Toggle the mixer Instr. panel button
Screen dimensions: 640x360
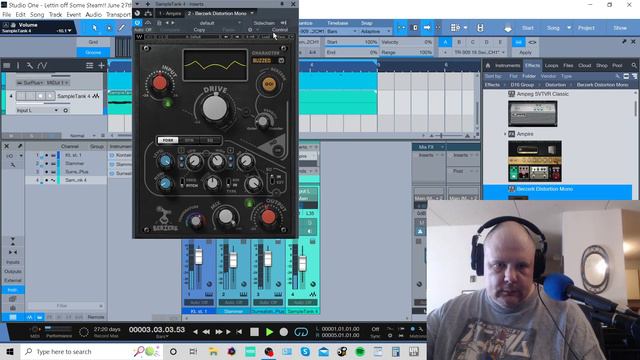point(13,290)
